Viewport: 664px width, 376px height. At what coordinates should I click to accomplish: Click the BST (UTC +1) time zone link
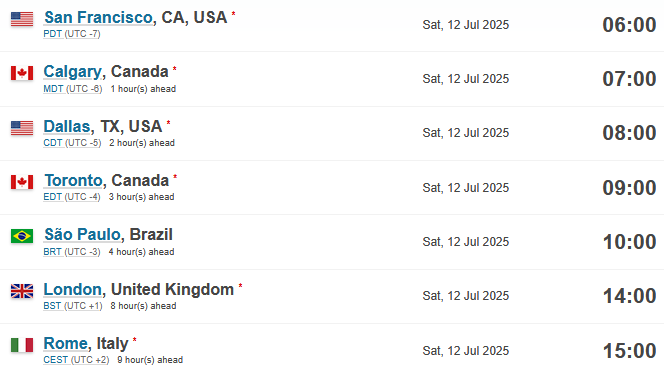tap(72, 306)
